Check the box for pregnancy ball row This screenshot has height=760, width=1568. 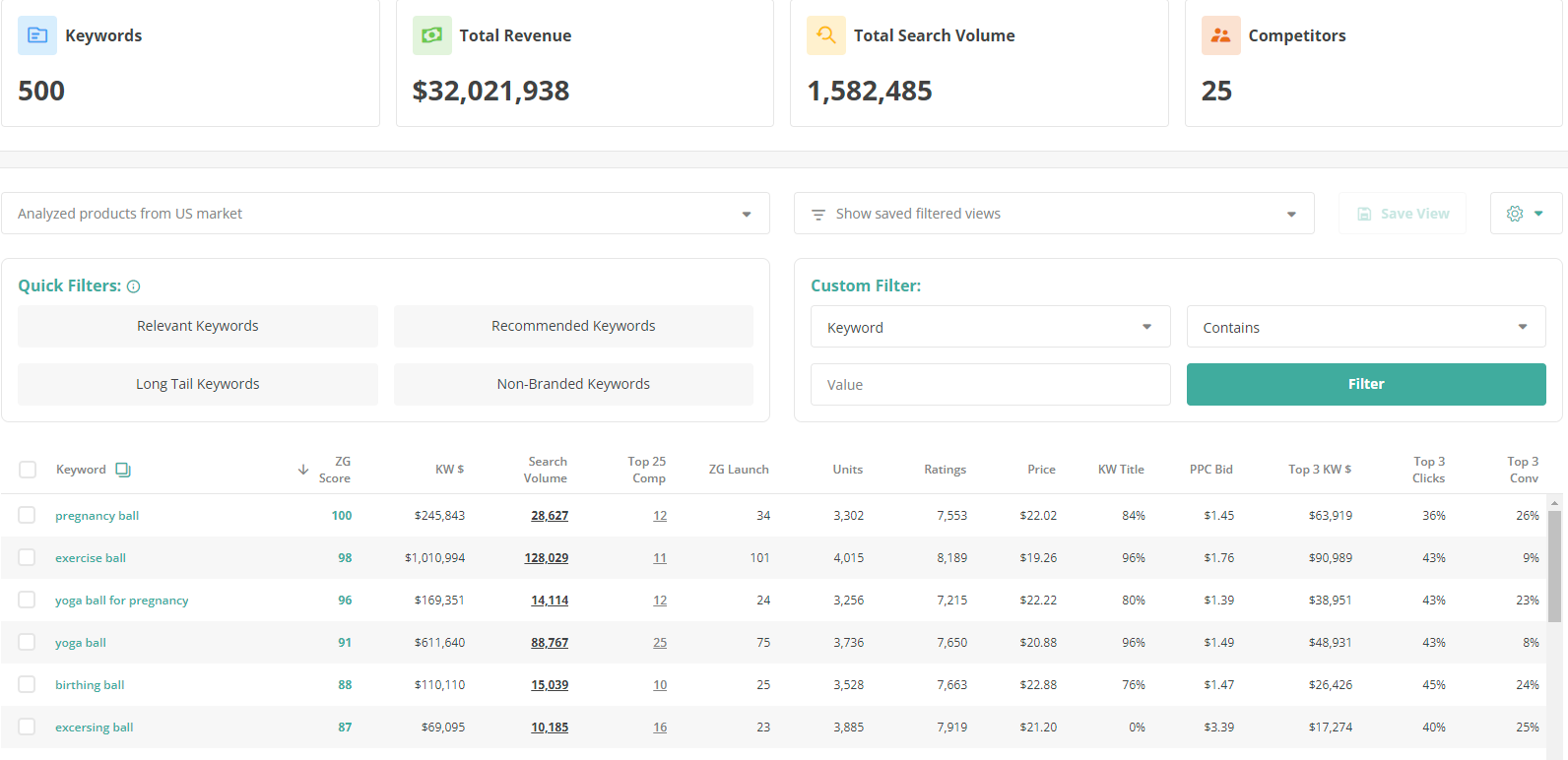pos(27,515)
